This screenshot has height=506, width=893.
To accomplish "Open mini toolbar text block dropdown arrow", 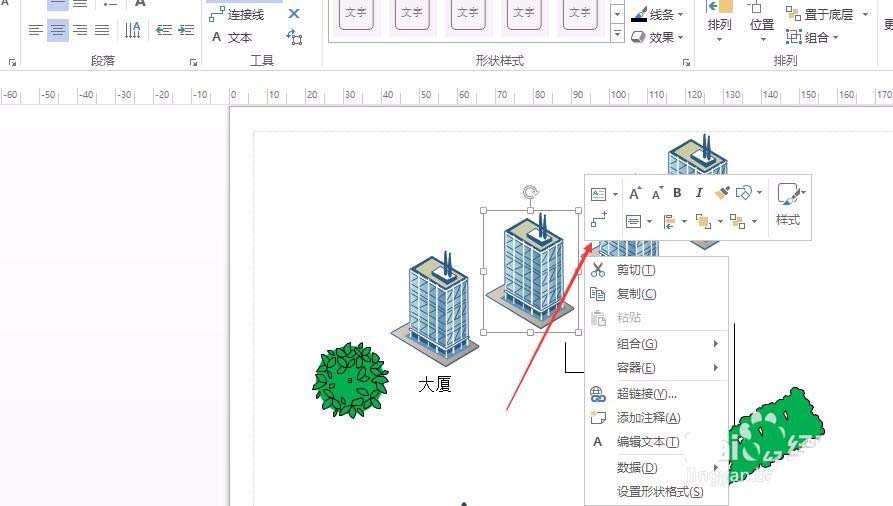I will [615, 194].
